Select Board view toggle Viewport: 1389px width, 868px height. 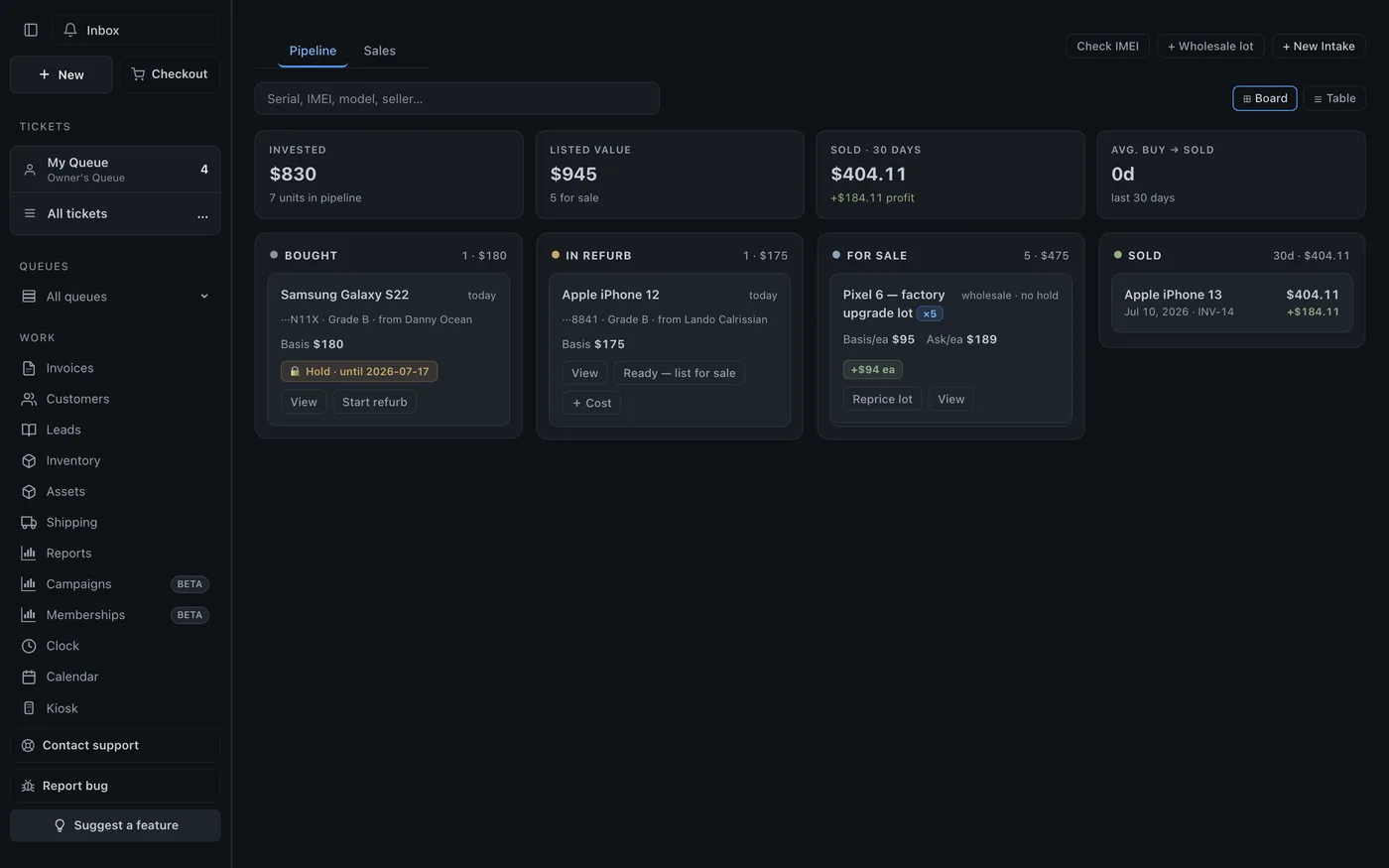point(1265,98)
